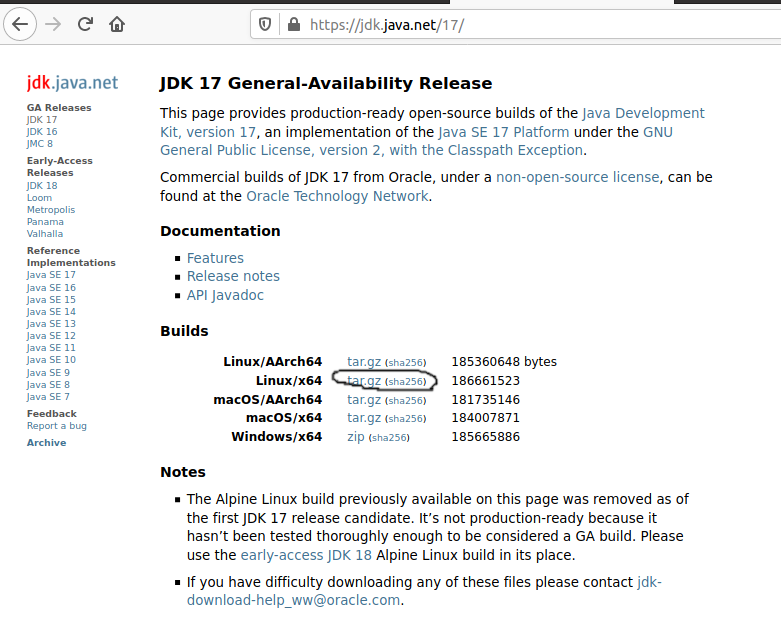Open Java SE 7 reference implementation

coord(48,396)
